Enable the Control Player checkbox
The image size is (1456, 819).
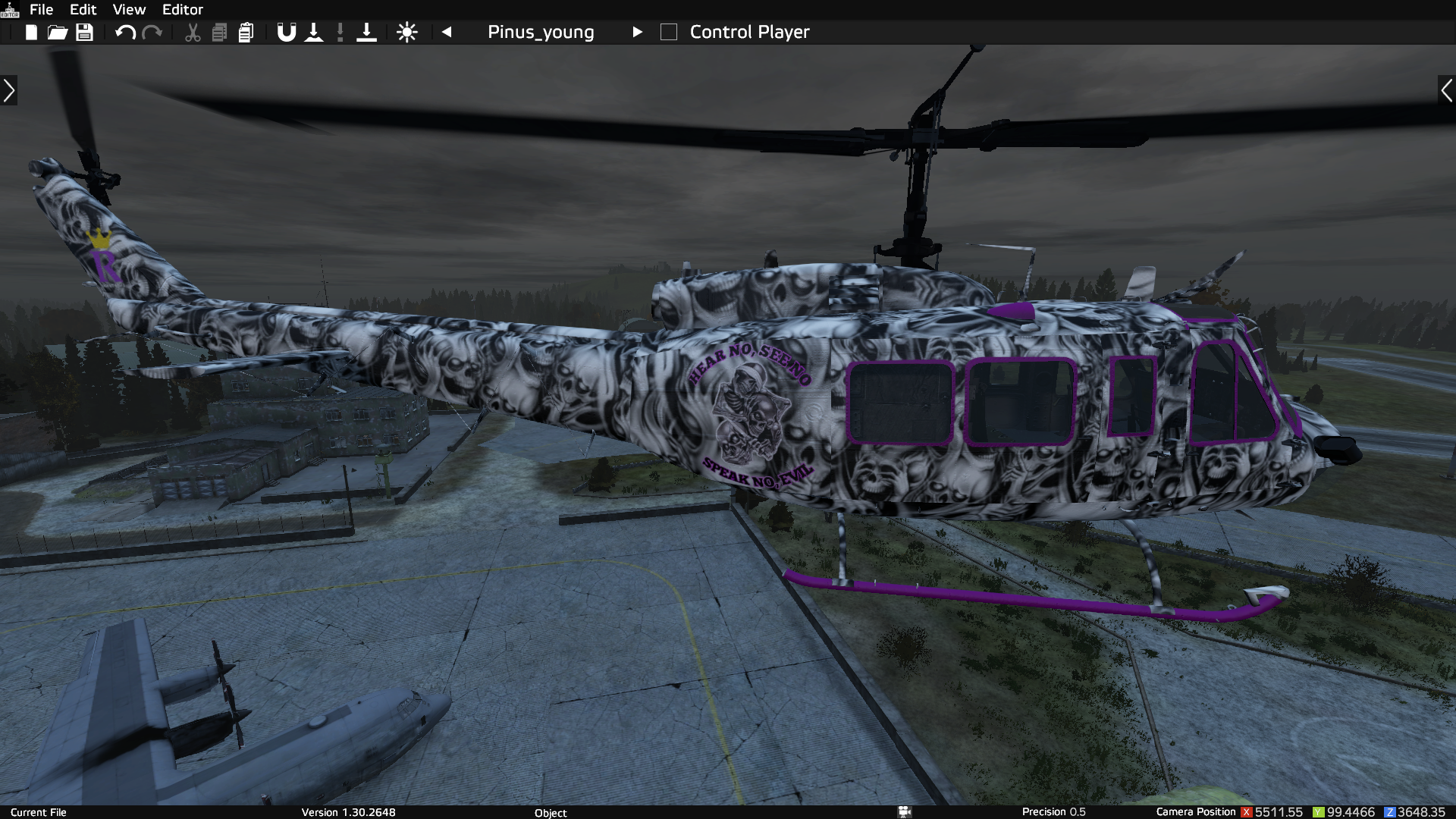pyautogui.click(x=669, y=33)
